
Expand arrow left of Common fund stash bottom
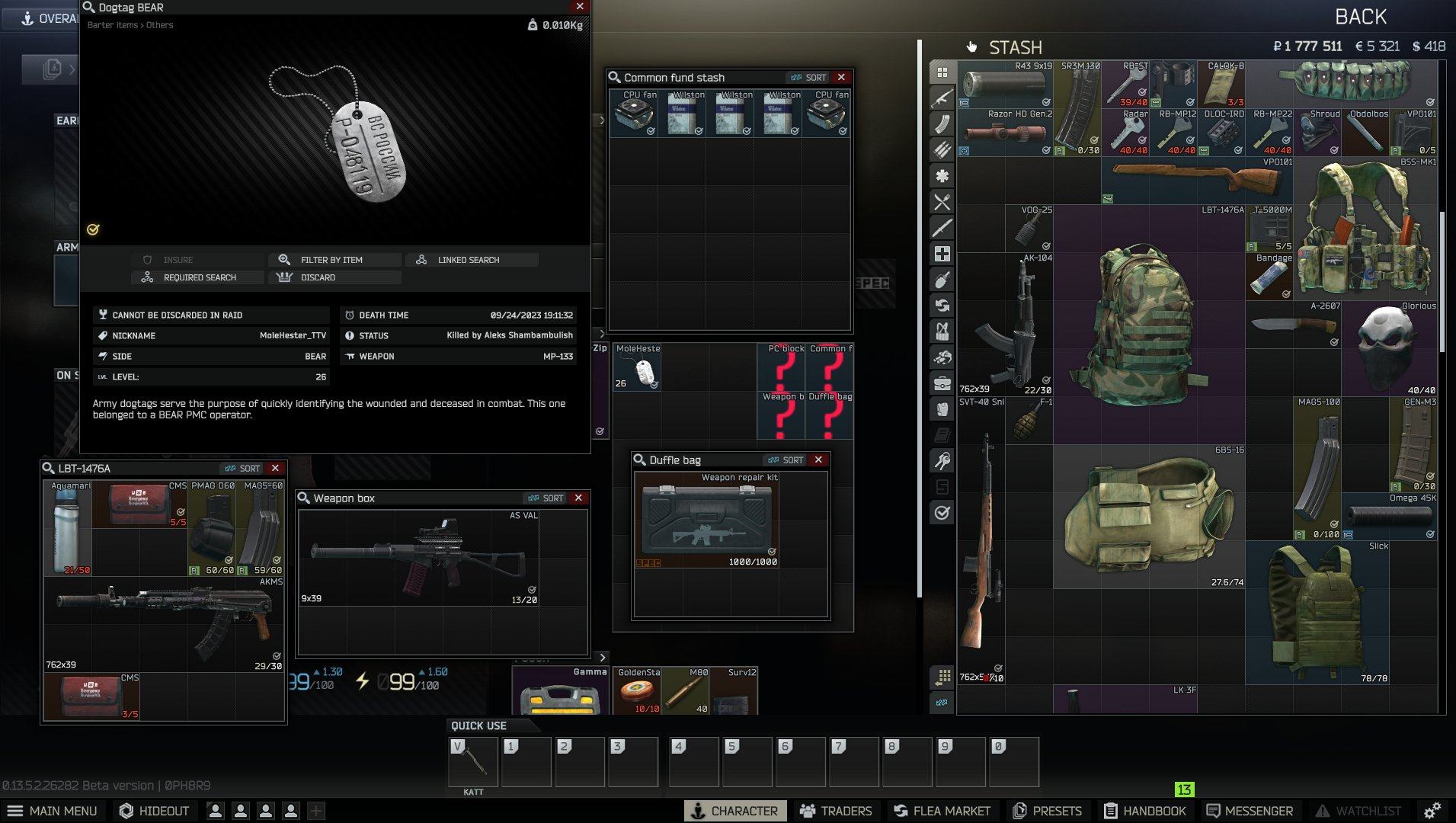coord(602,334)
